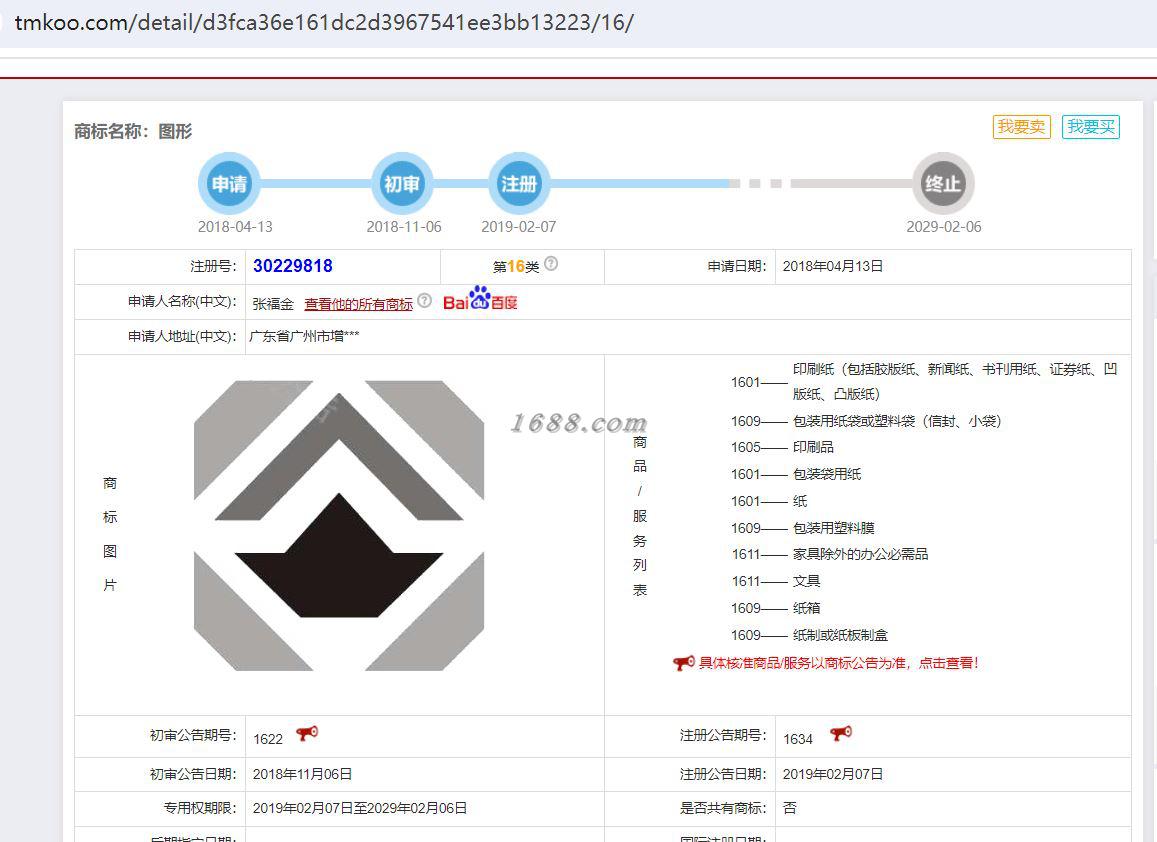Select the 1609 纸箱 entry
This screenshot has height=842, width=1157.
click(x=776, y=609)
